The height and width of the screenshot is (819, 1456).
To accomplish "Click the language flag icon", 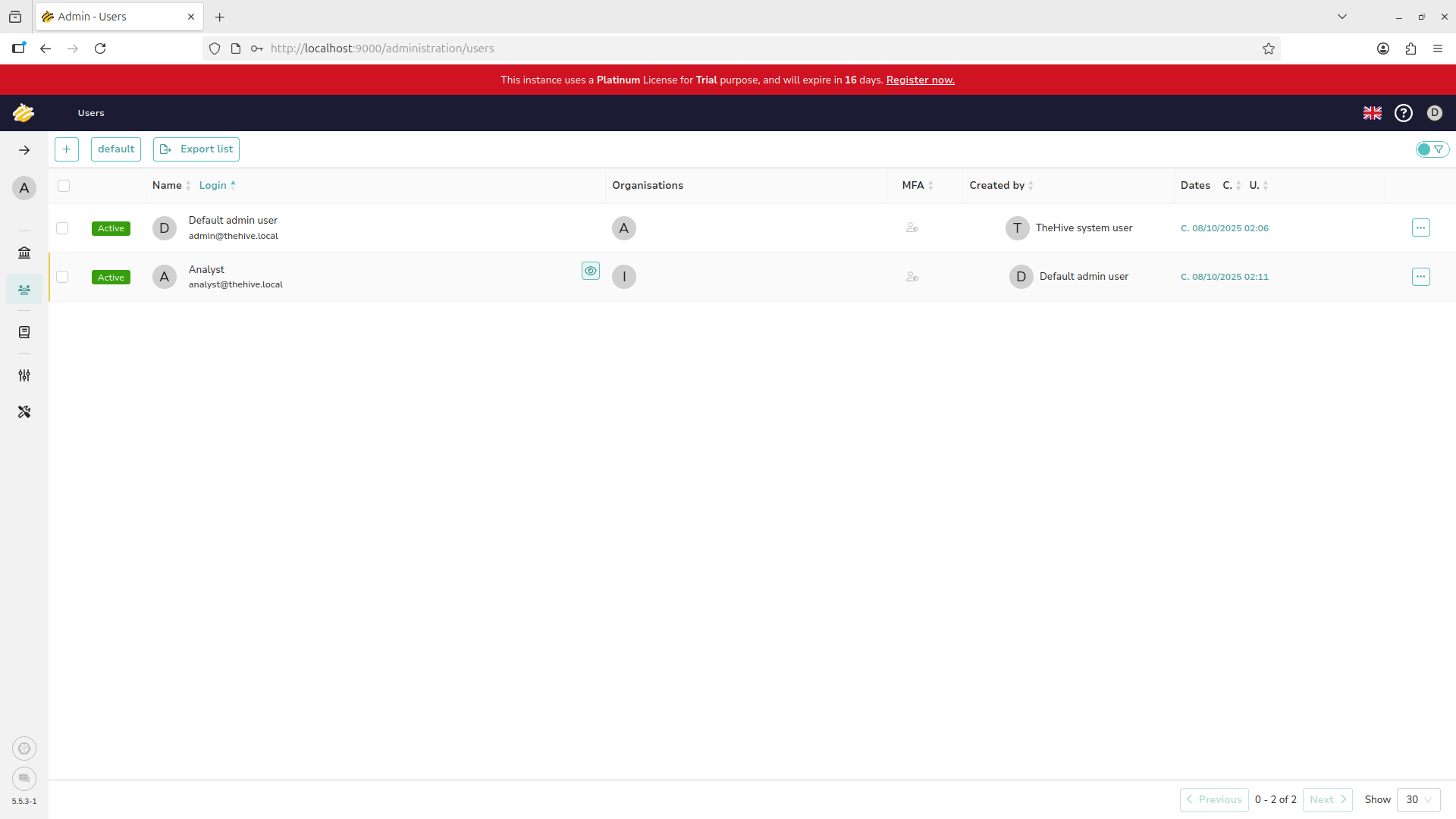I will pyautogui.click(x=1372, y=113).
